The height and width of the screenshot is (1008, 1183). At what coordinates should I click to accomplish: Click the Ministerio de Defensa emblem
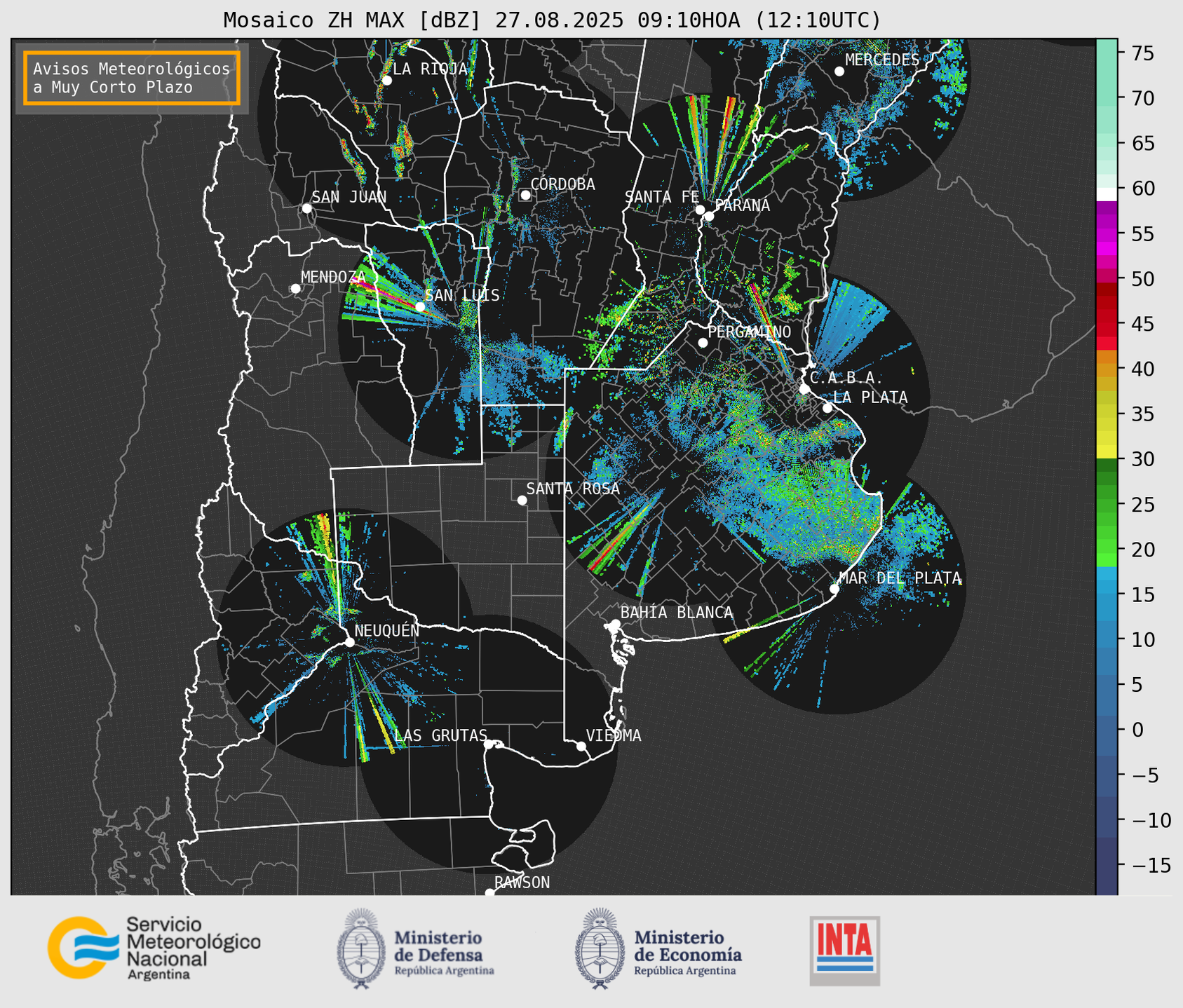361,948
